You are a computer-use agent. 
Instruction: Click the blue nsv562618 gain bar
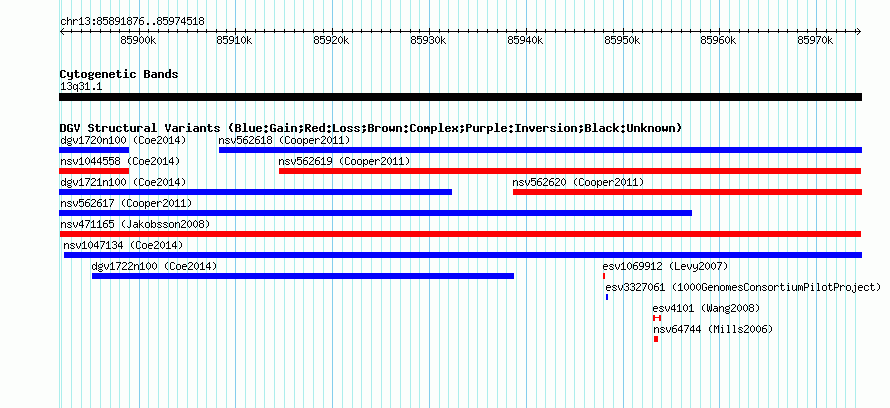click(540, 150)
